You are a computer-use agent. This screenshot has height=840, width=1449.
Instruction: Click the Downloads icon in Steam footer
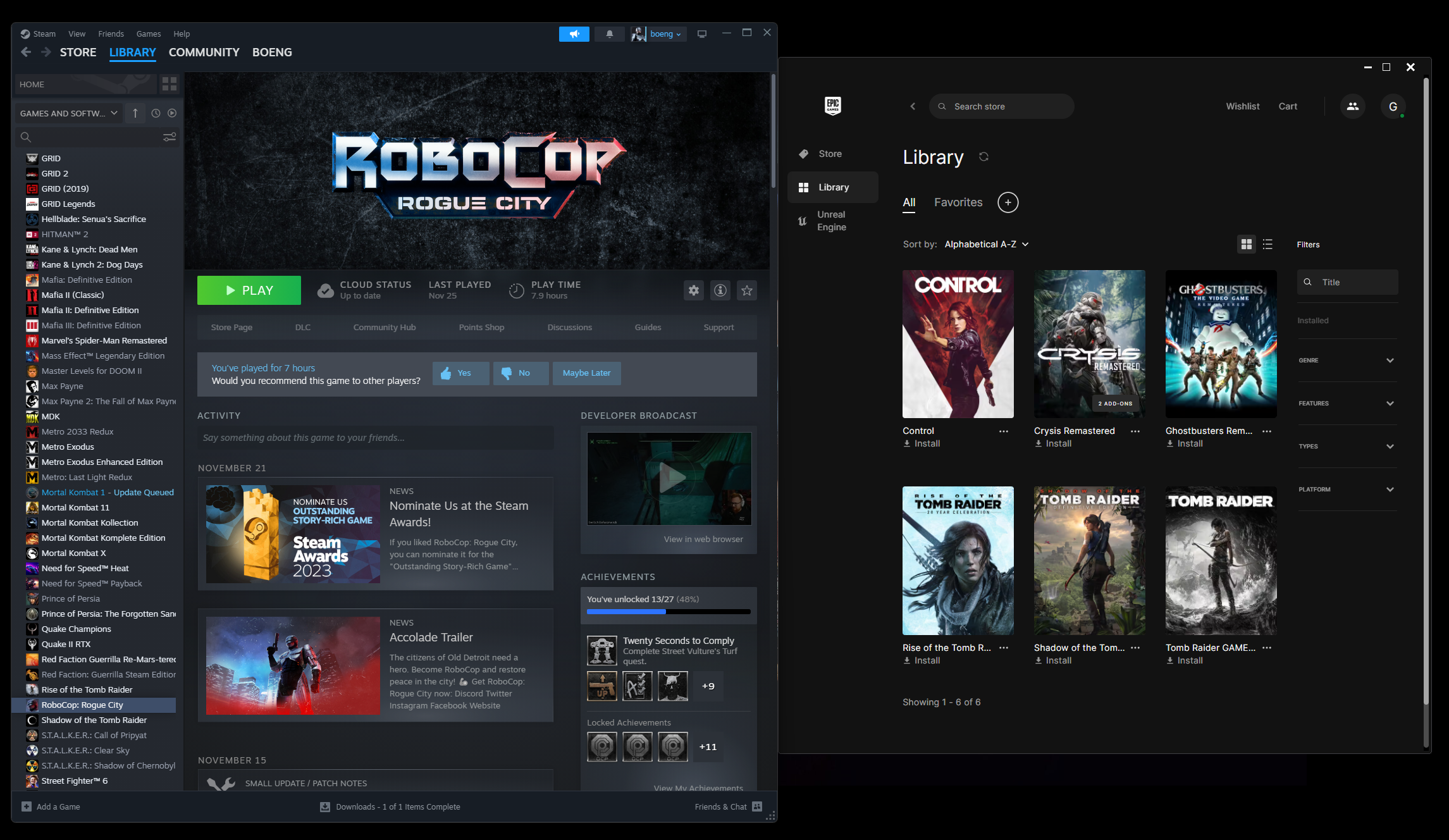point(325,806)
